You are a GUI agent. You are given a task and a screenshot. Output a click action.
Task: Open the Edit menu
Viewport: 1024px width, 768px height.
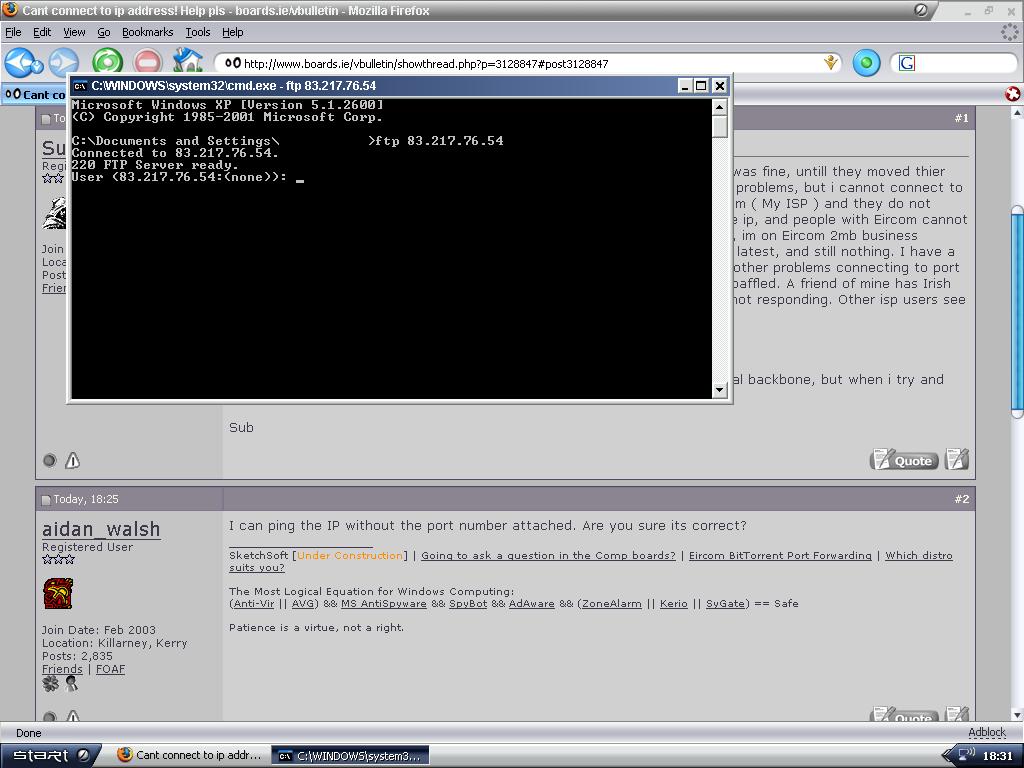[x=42, y=32]
